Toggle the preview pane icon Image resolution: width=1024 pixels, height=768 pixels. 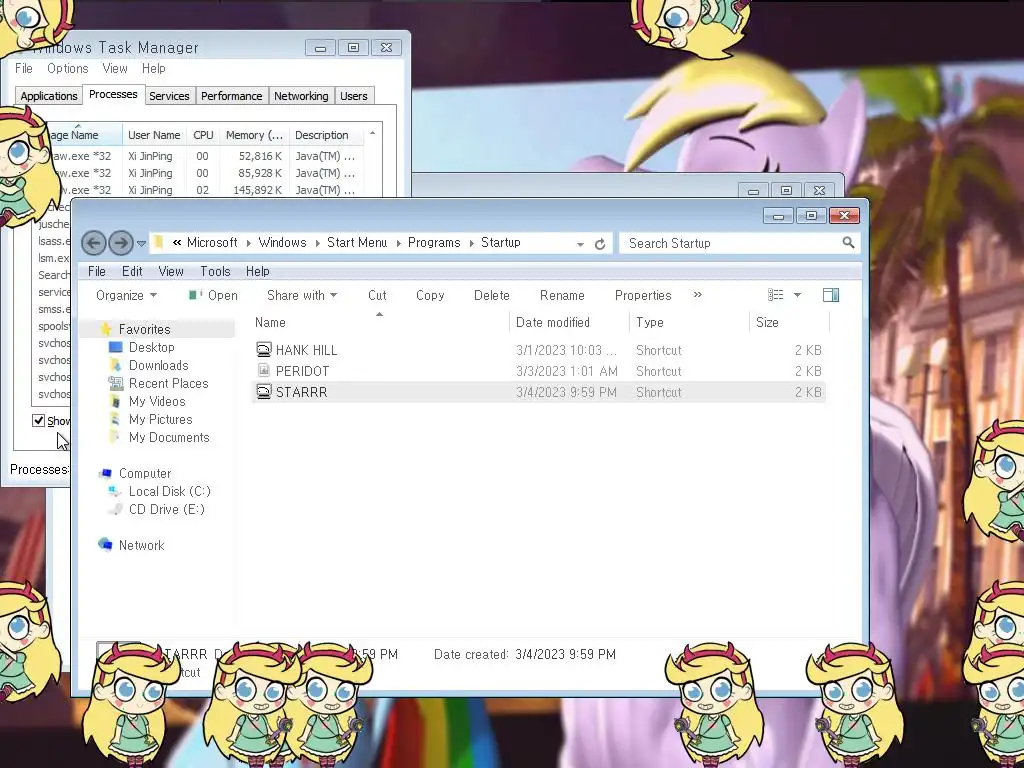pyautogui.click(x=831, y=295)
